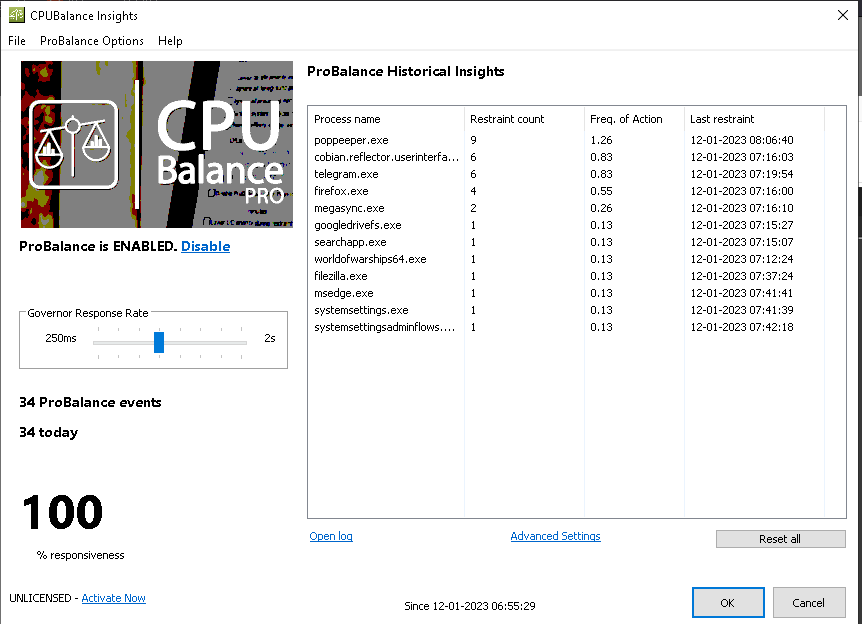Sort by Freq. of Action column header
Image resolution: width=862 pixels, height=624 pixels.
point(634,119)
